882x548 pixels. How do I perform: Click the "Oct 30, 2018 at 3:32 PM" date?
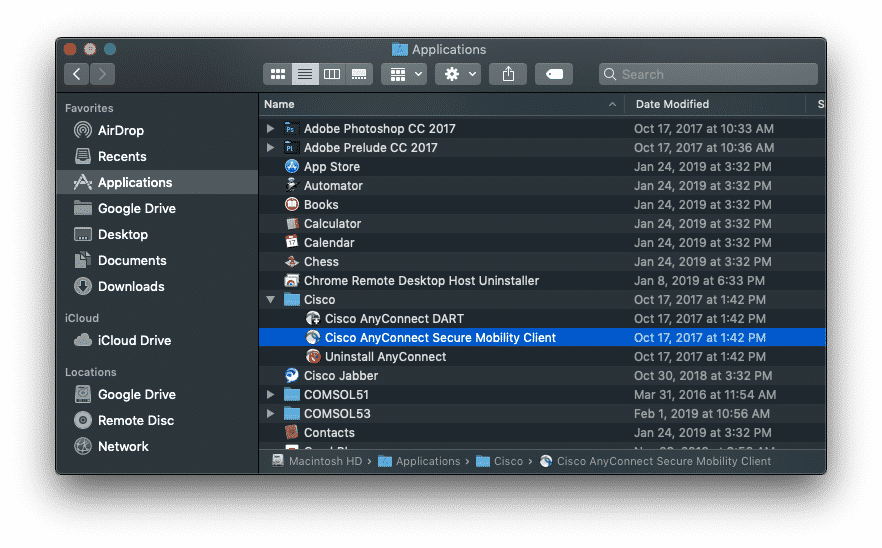[703, 376]
